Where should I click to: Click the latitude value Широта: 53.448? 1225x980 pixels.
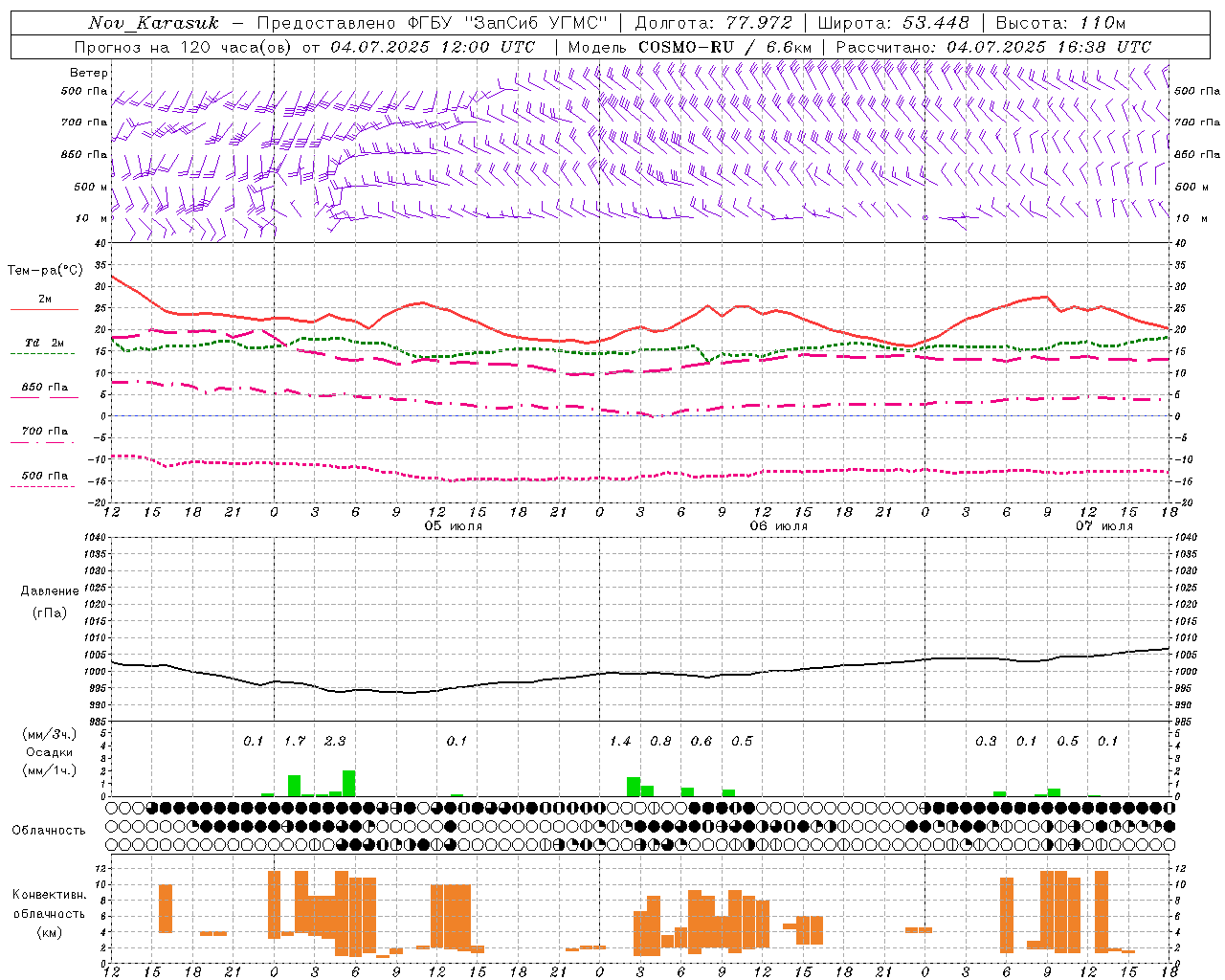893,23
